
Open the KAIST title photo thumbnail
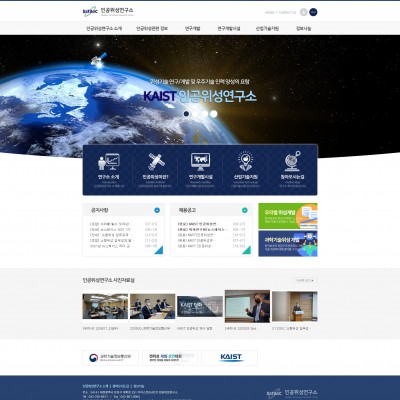(200, 307)
